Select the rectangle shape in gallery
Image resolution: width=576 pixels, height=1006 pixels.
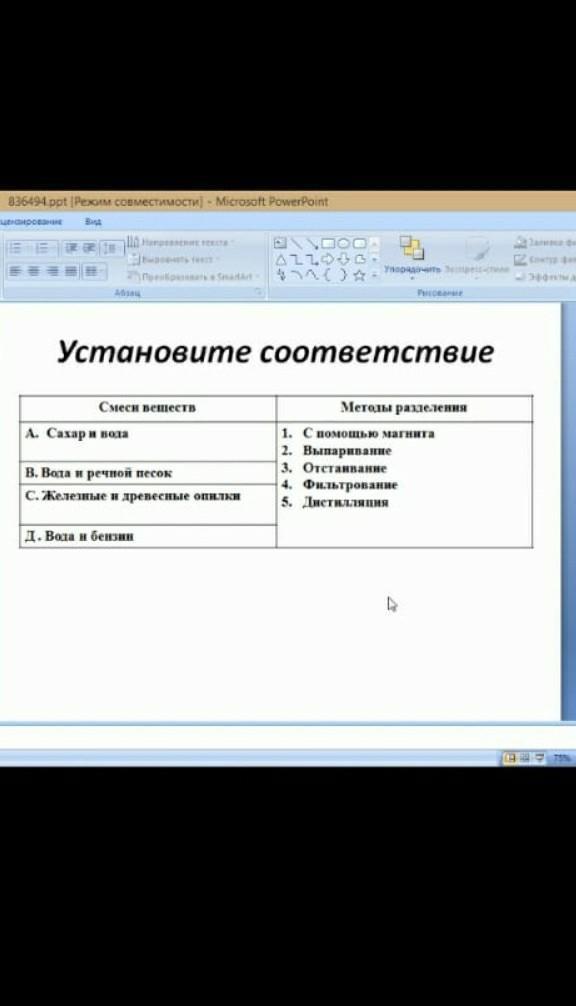tap(328, 243)
